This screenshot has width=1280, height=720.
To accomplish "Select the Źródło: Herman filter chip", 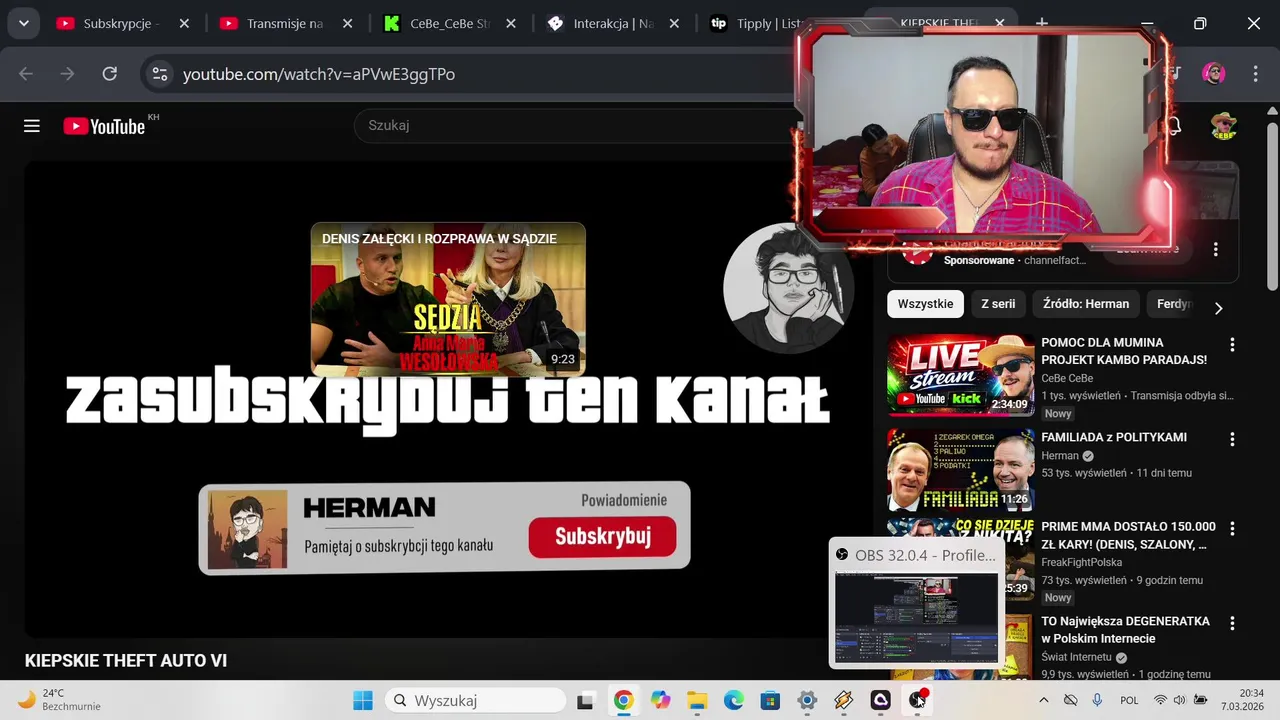I will click(x=1086, y=304).
